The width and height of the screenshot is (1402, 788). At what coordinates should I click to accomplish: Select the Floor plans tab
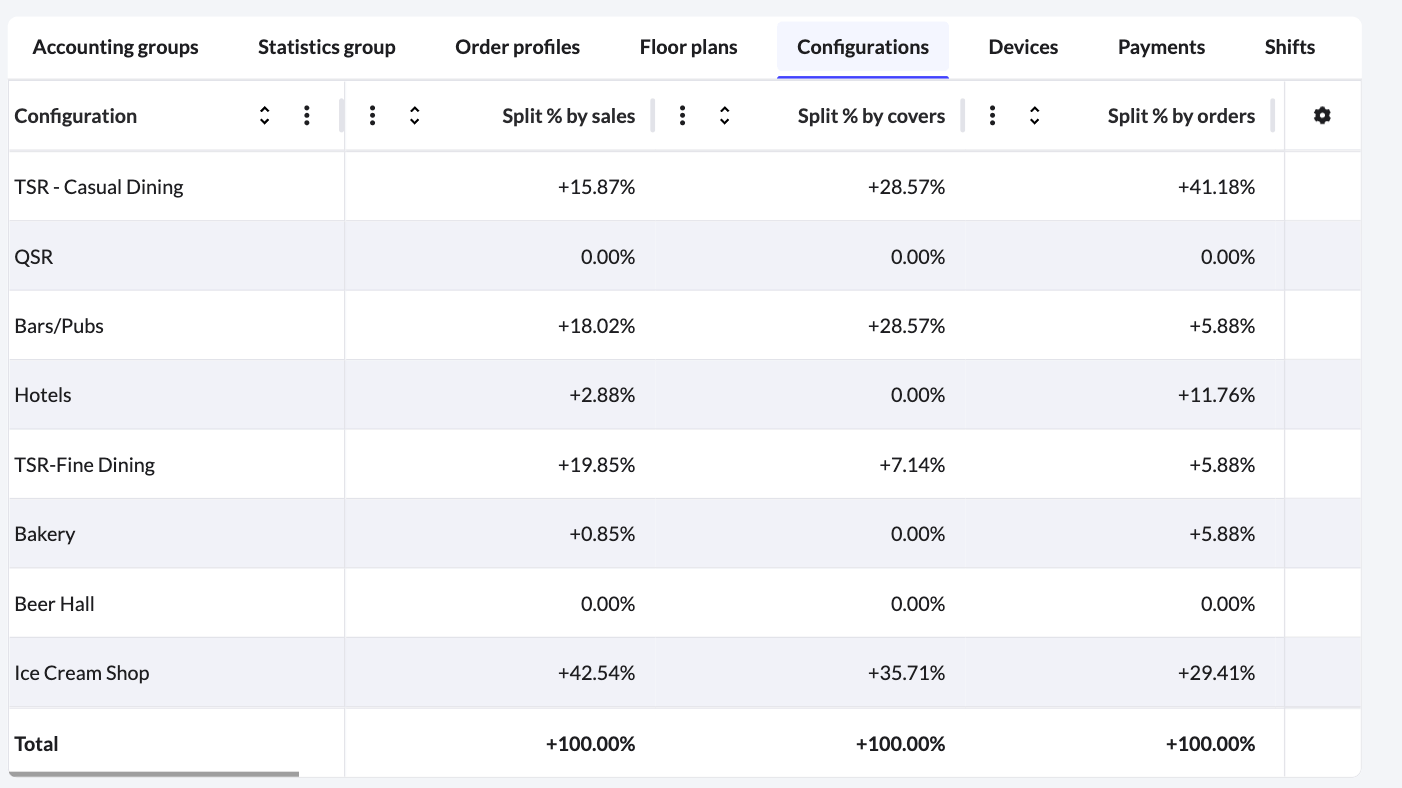[x=688, y=48]
